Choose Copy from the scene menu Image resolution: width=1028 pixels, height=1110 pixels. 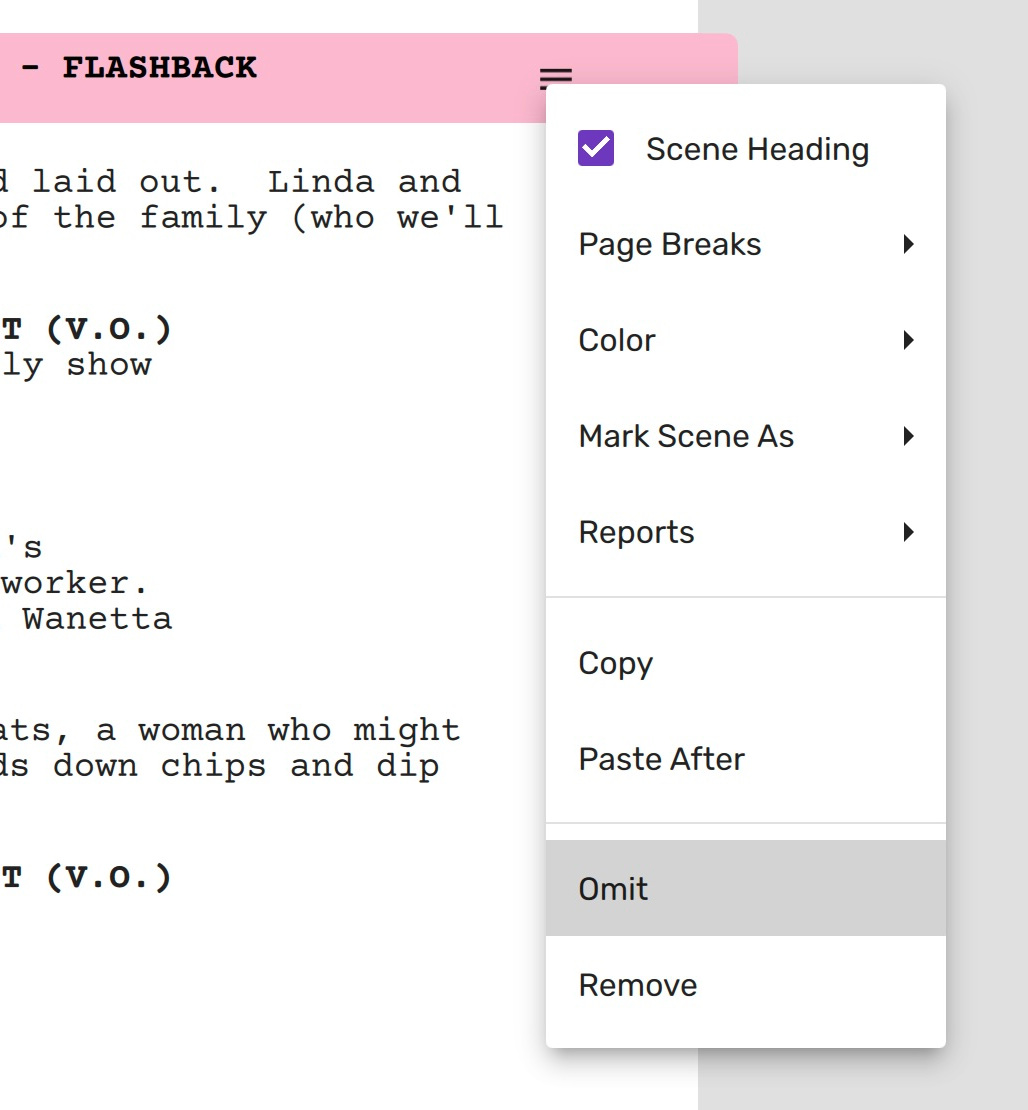coord(615,664)
